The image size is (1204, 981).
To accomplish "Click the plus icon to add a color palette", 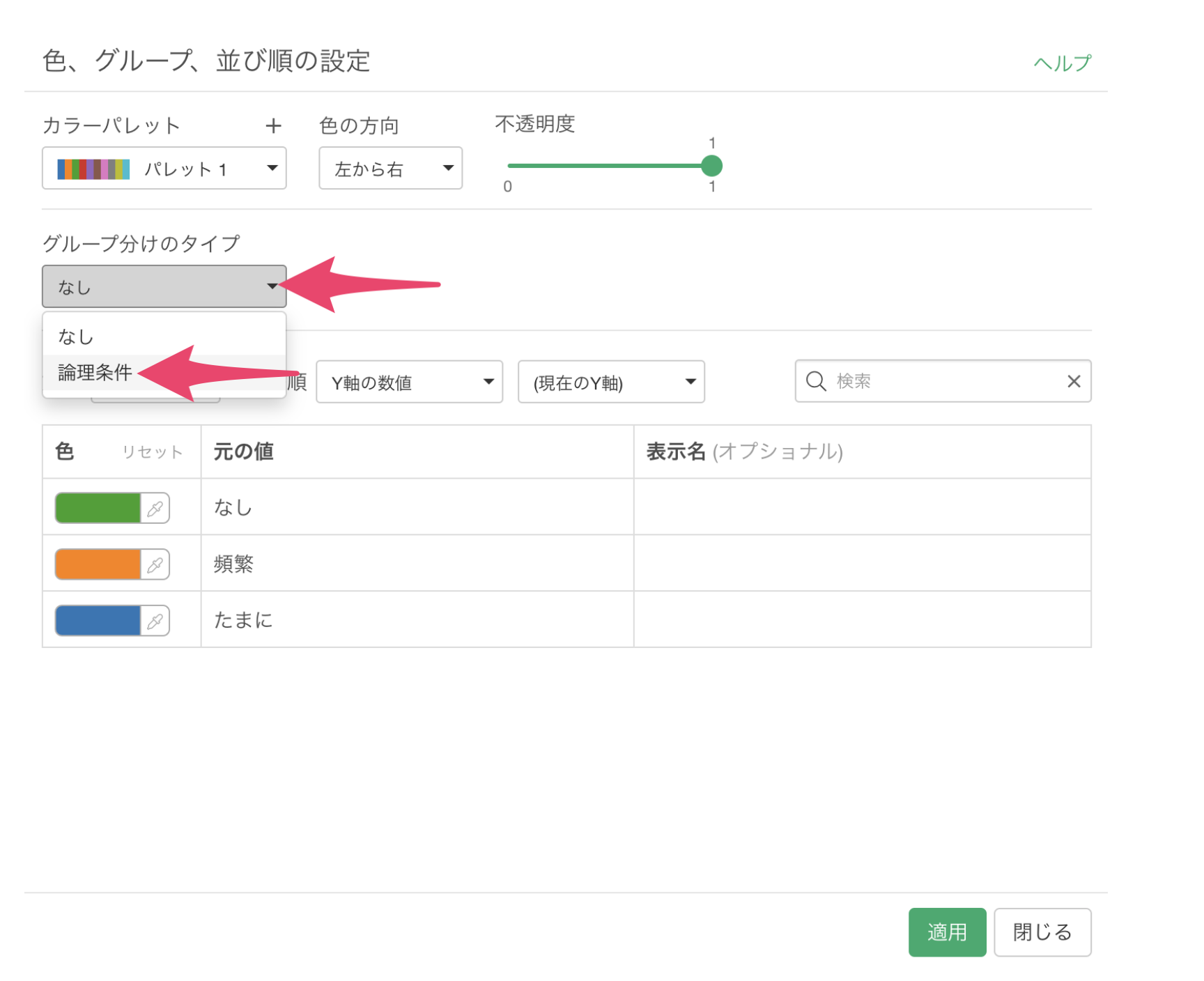I will [273, 125].
